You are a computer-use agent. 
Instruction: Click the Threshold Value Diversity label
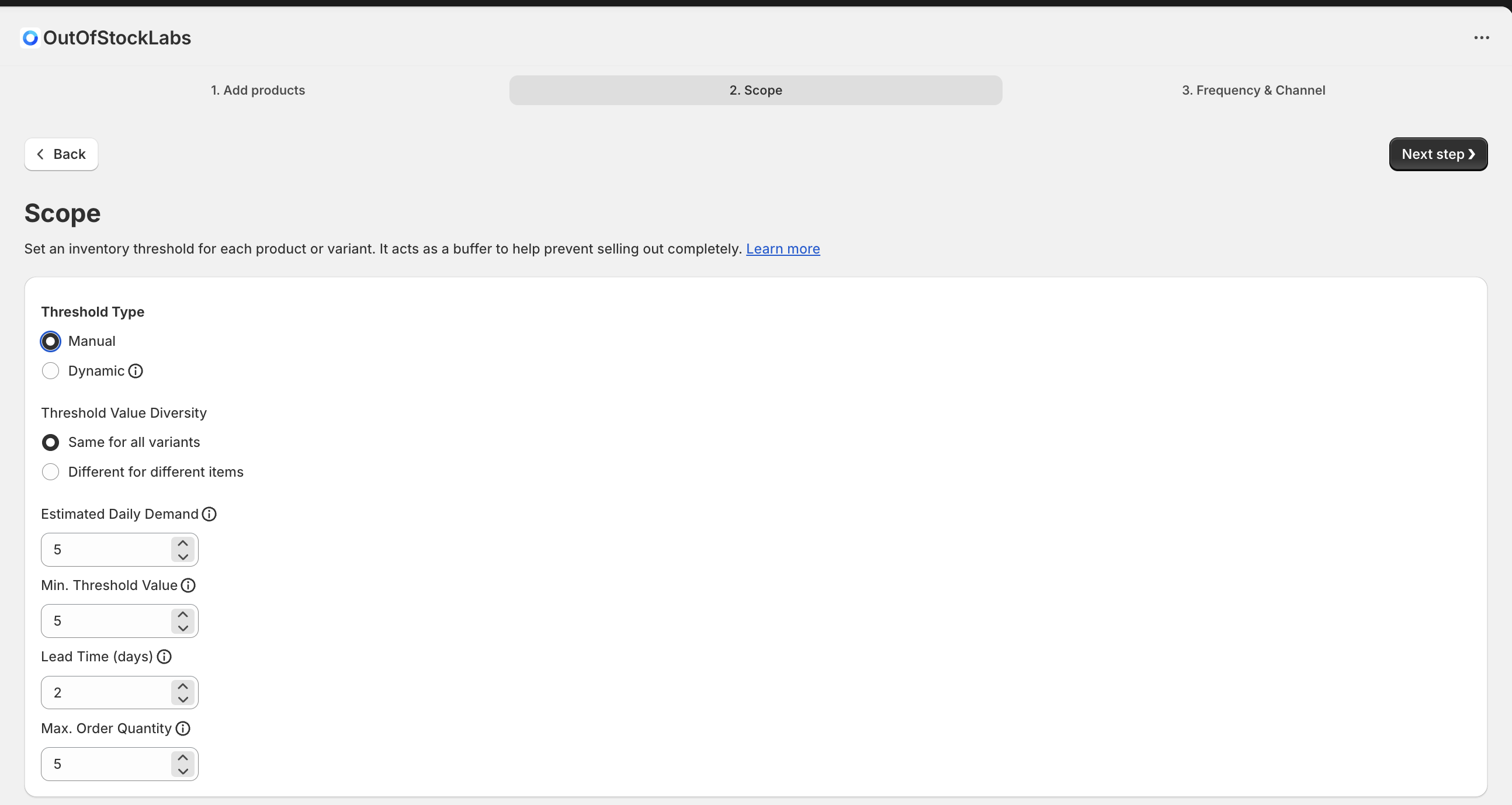[x=124, y=413]
